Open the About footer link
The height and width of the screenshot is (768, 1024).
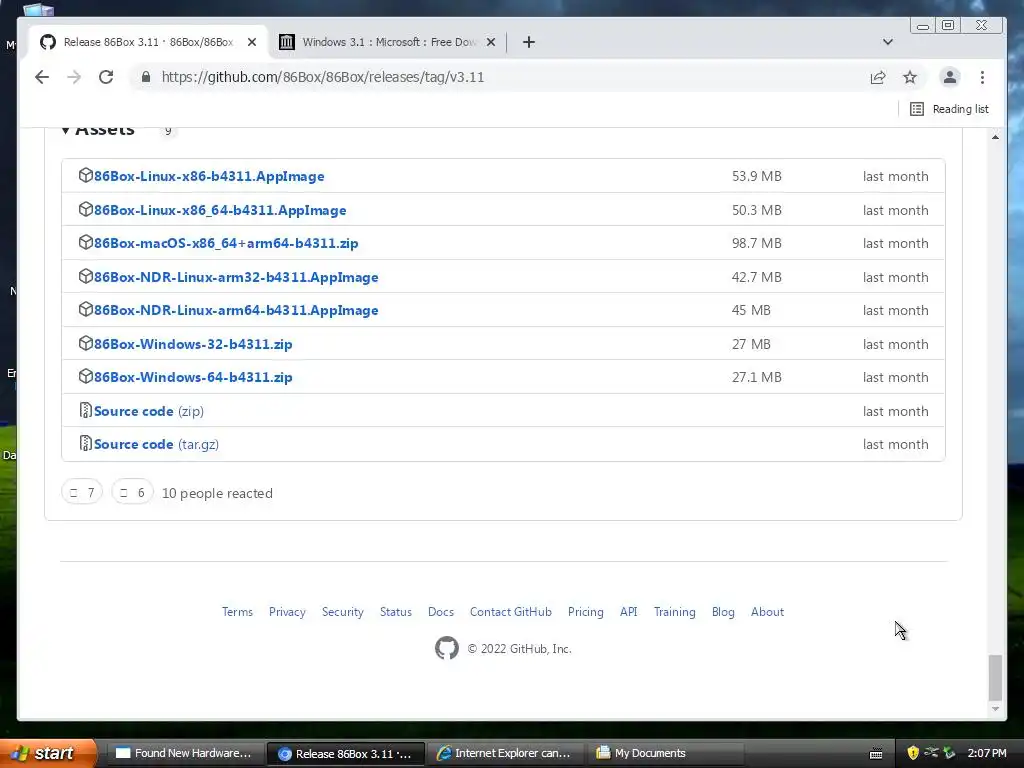(767, 612)
